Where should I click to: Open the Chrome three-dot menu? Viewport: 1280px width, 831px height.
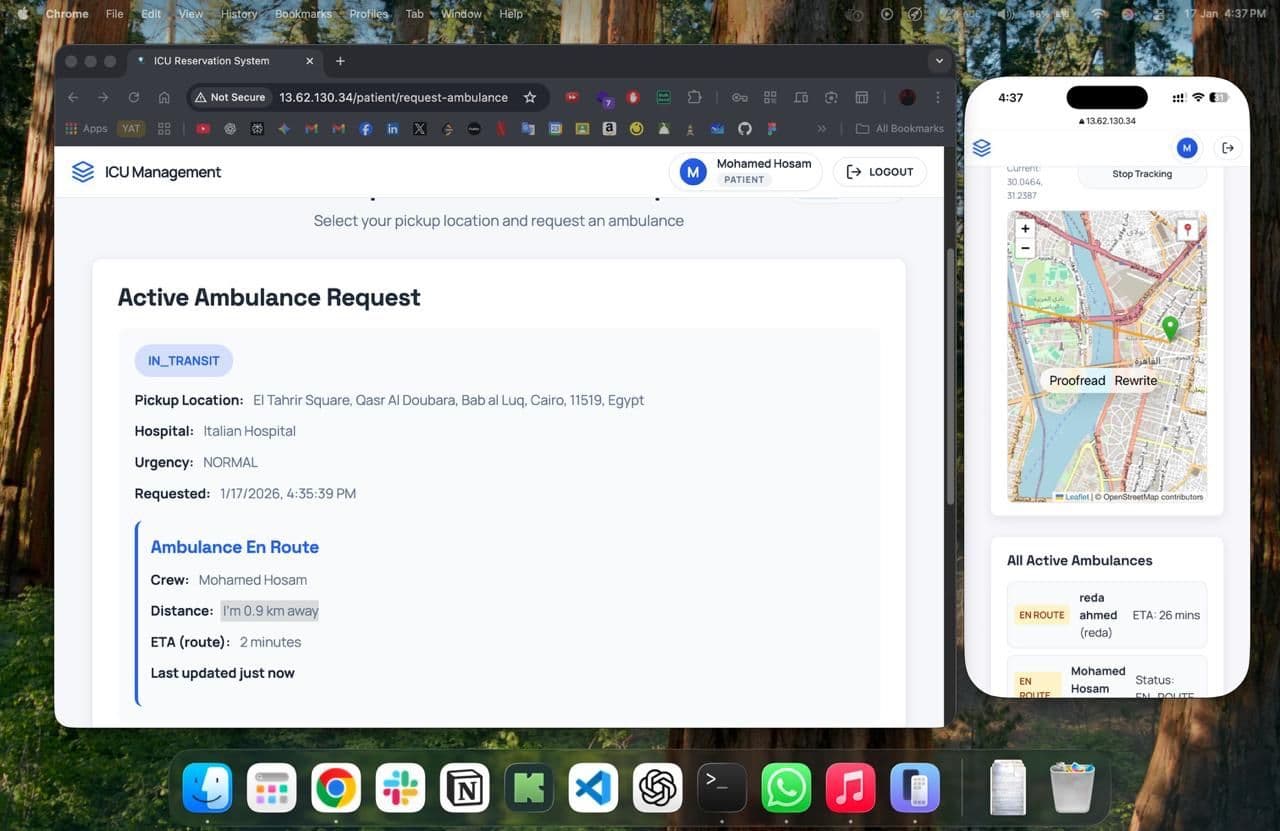point(937,97)
